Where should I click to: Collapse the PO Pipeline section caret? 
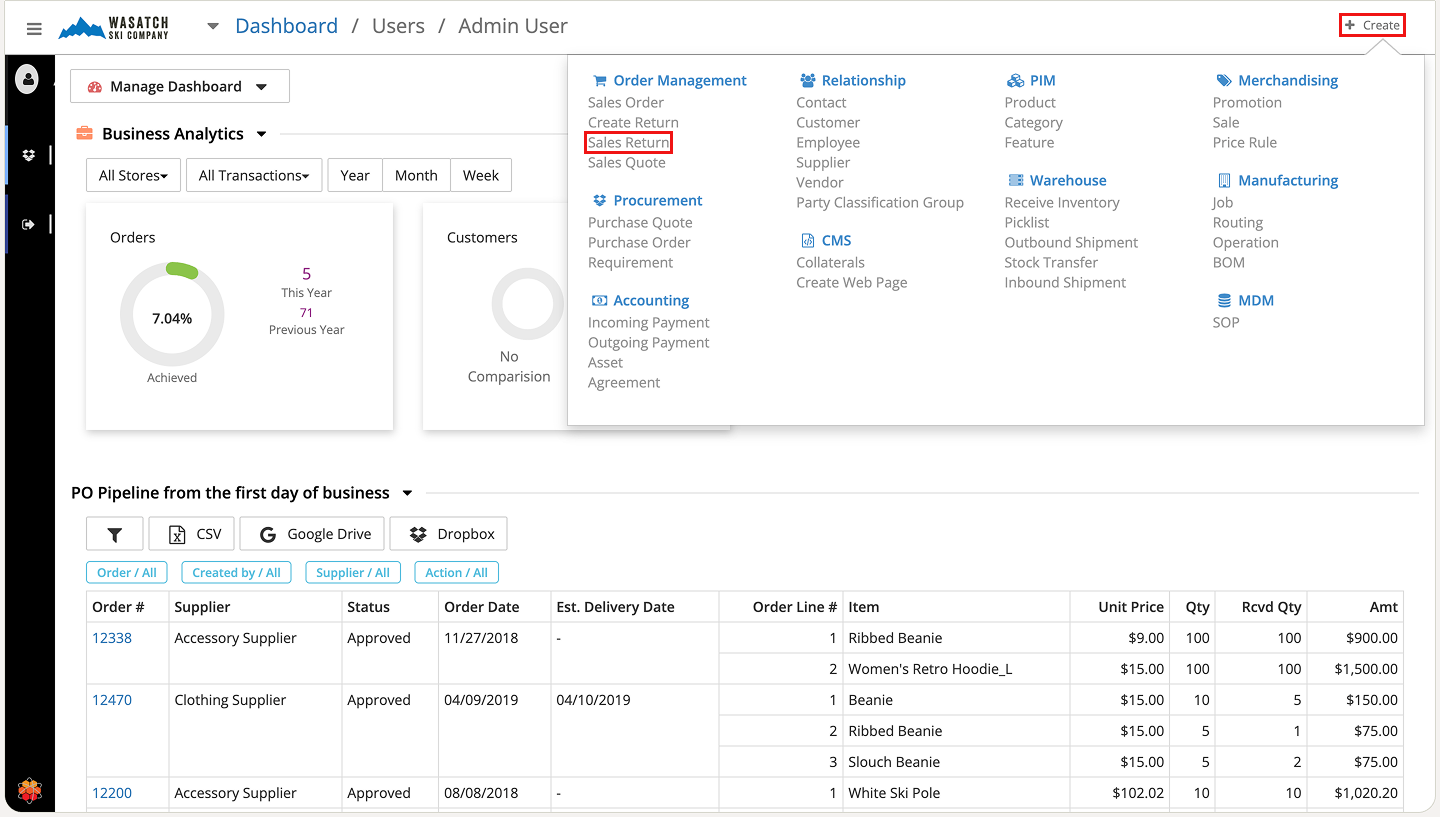407,493
